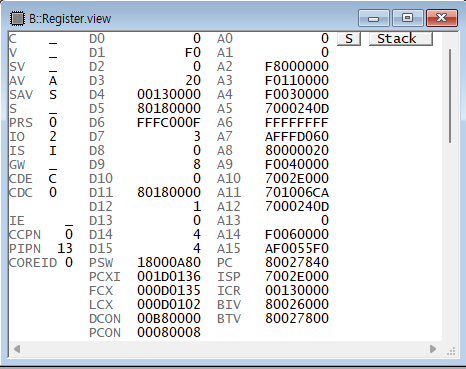Click the left arrow of horizontal scrollbar
Screen dimensions: 466x369
click(17, 349)
